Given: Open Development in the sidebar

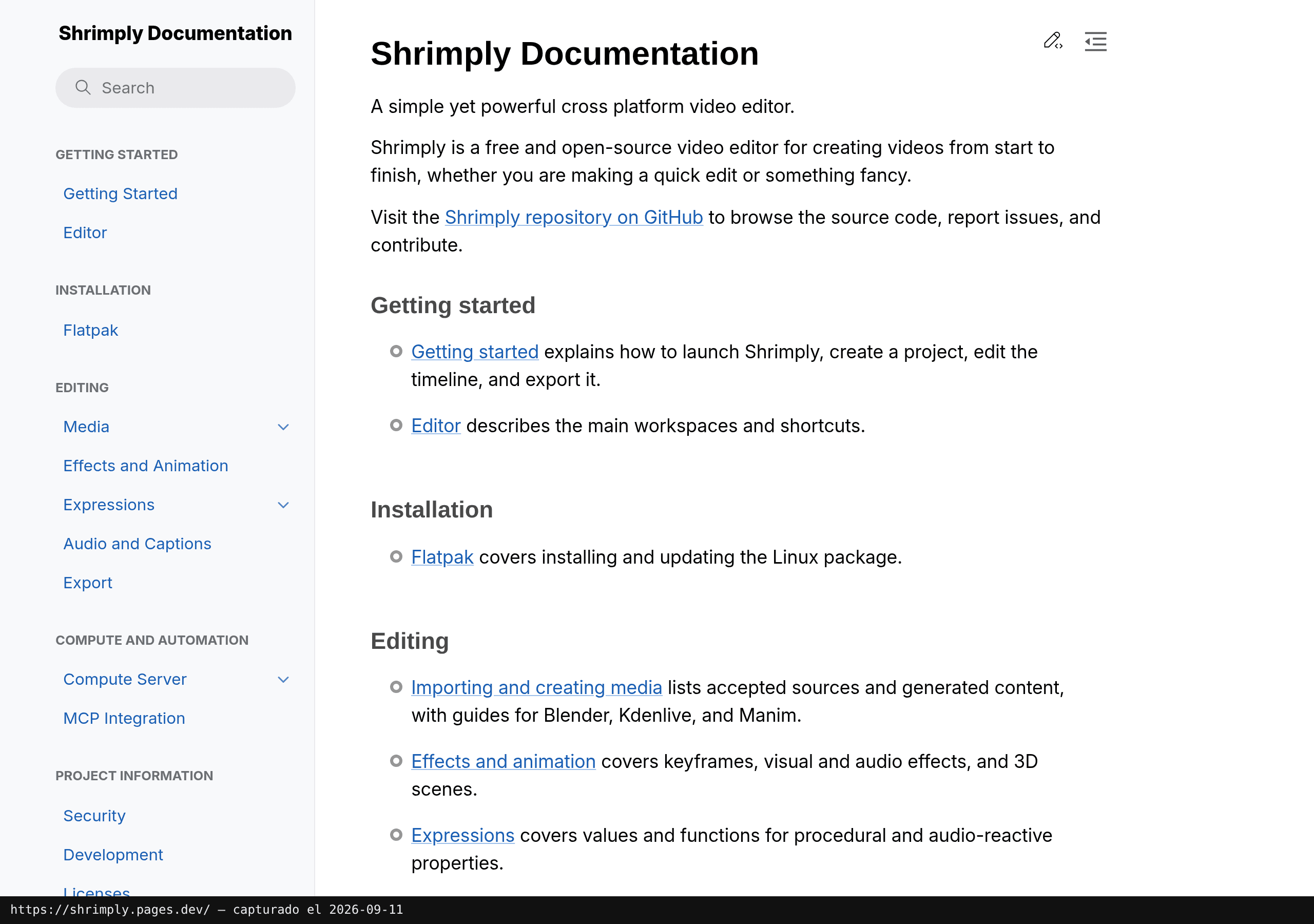Looking at the screenshot, I should coord(113,855).
